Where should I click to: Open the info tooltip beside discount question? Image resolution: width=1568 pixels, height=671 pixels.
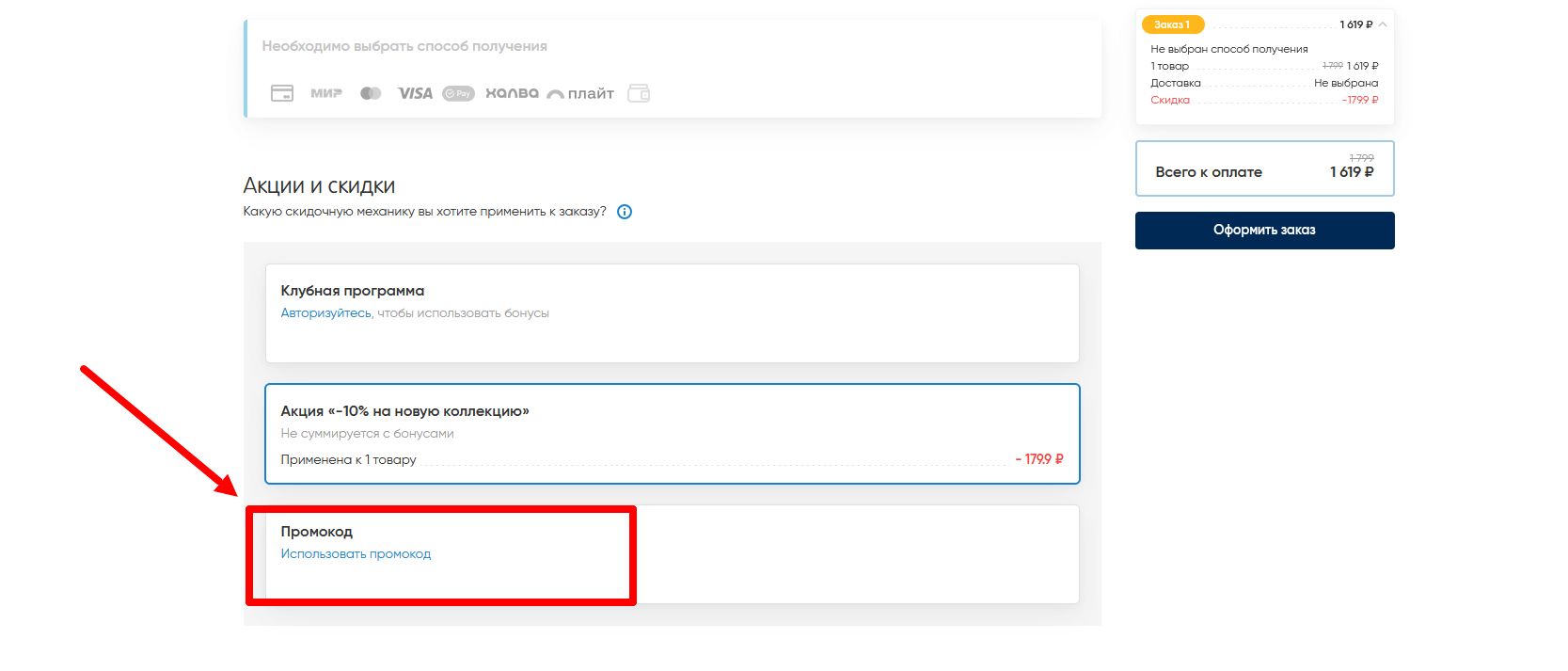click(624, 212)
